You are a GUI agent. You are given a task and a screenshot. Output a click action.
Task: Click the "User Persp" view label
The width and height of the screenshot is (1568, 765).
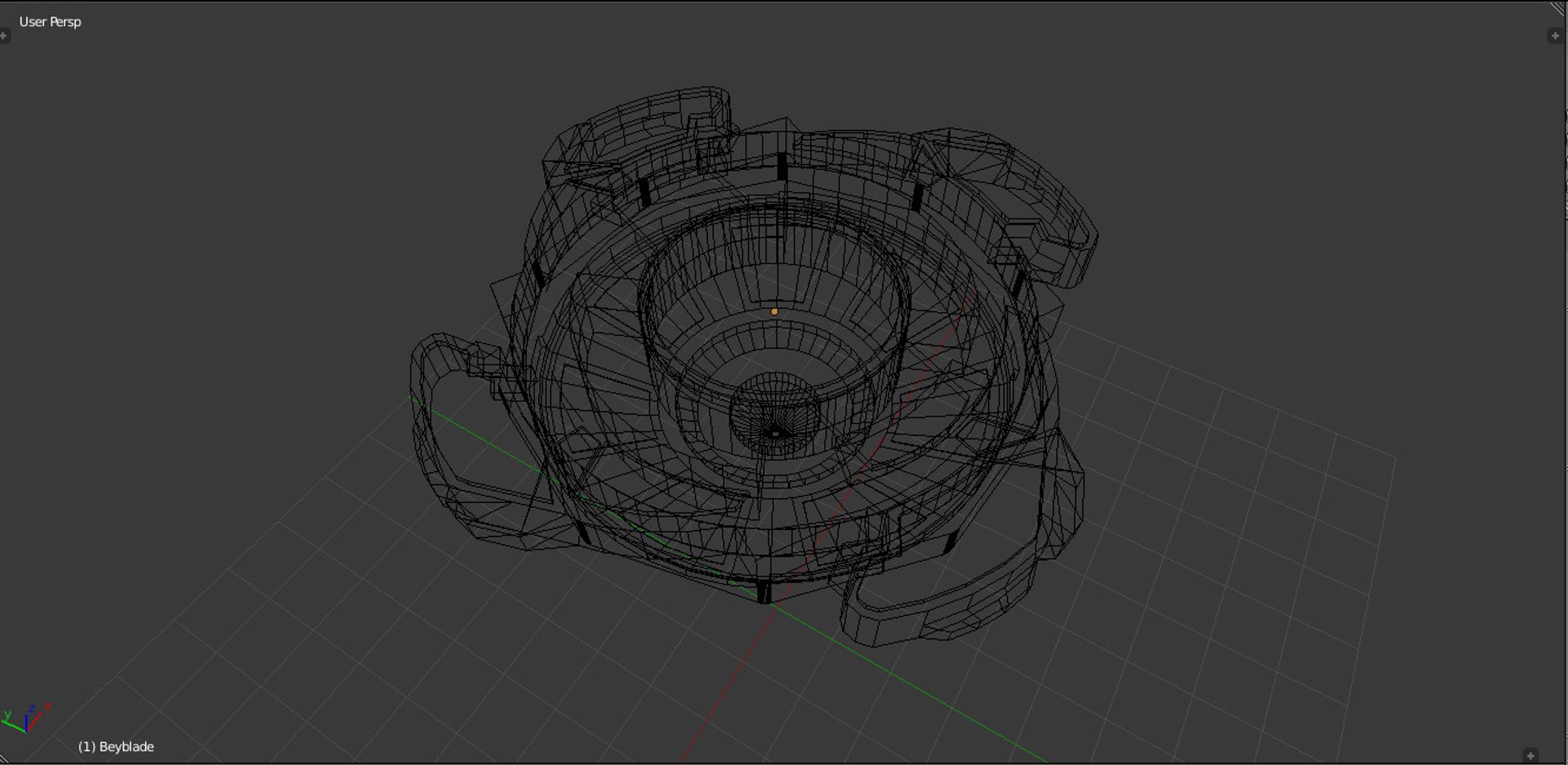coord(50,22)
